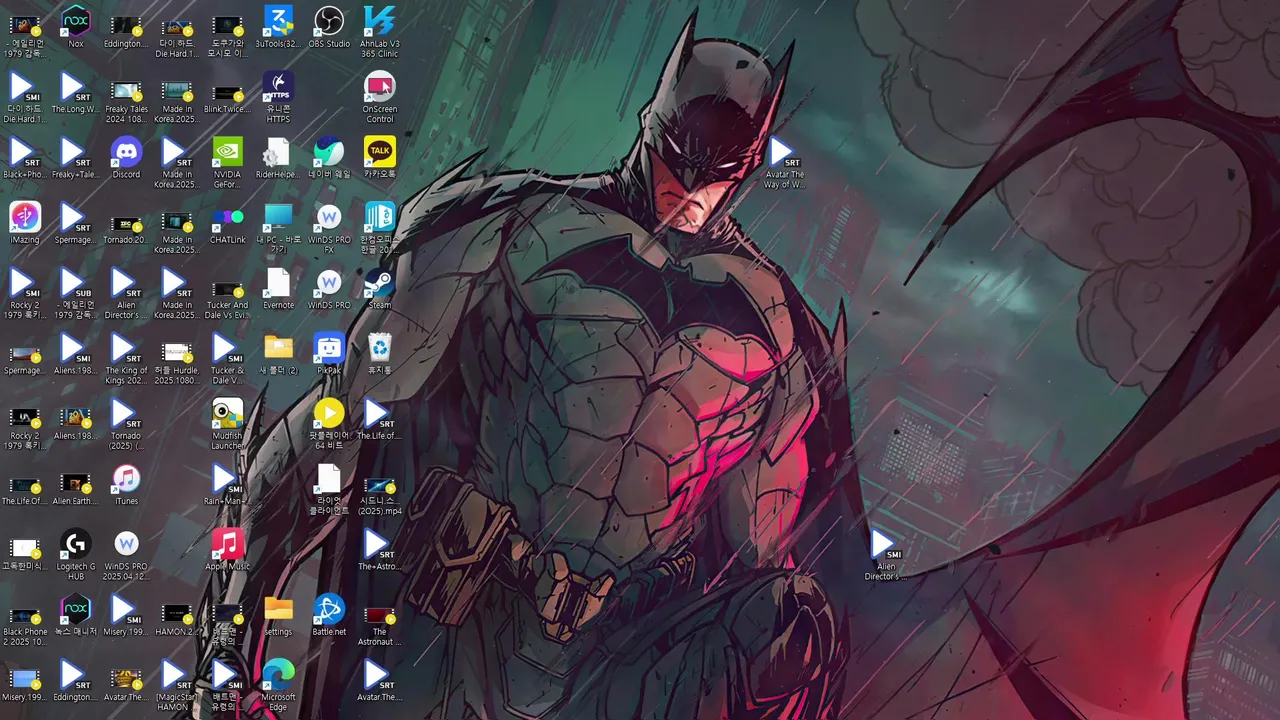Select the The+Astro SRT subtitle file

coord(380,550)
